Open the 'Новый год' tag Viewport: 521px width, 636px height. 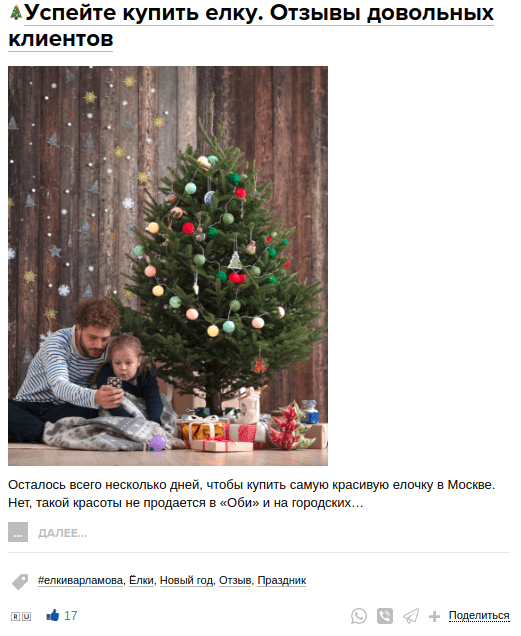[x=186, y=580]
